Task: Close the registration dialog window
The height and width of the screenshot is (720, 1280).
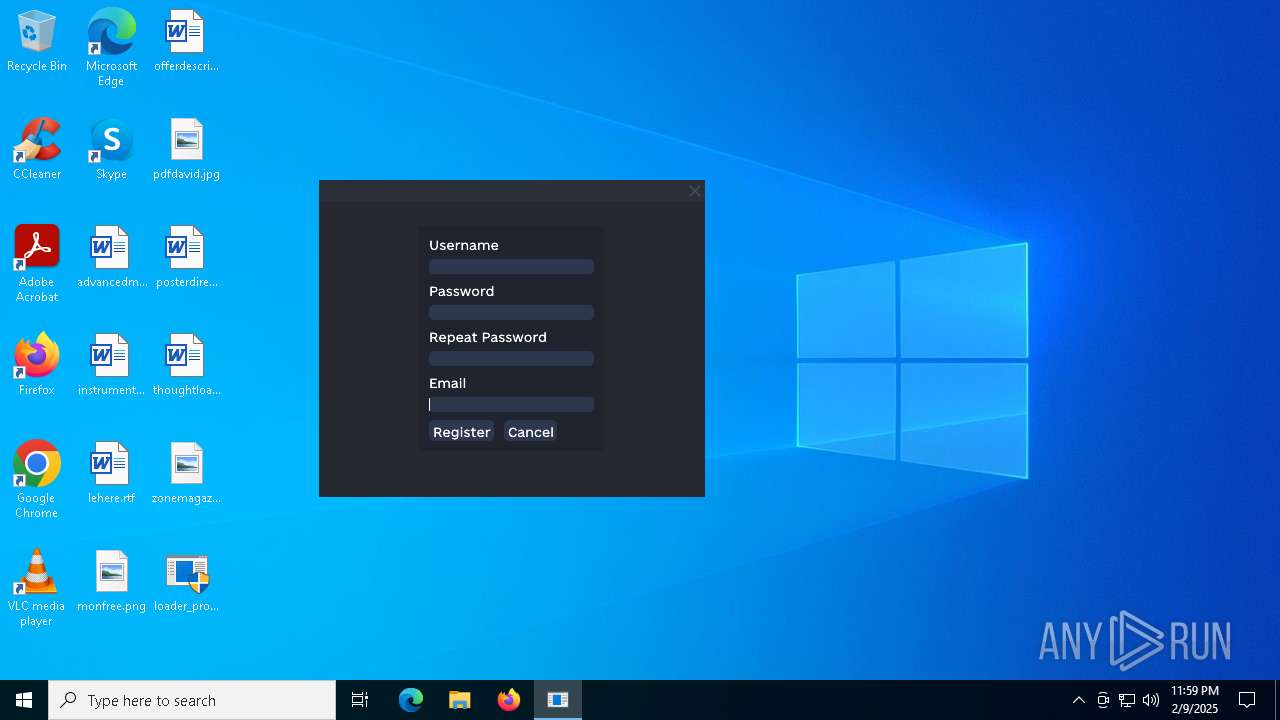Action: tap(695, 191)
